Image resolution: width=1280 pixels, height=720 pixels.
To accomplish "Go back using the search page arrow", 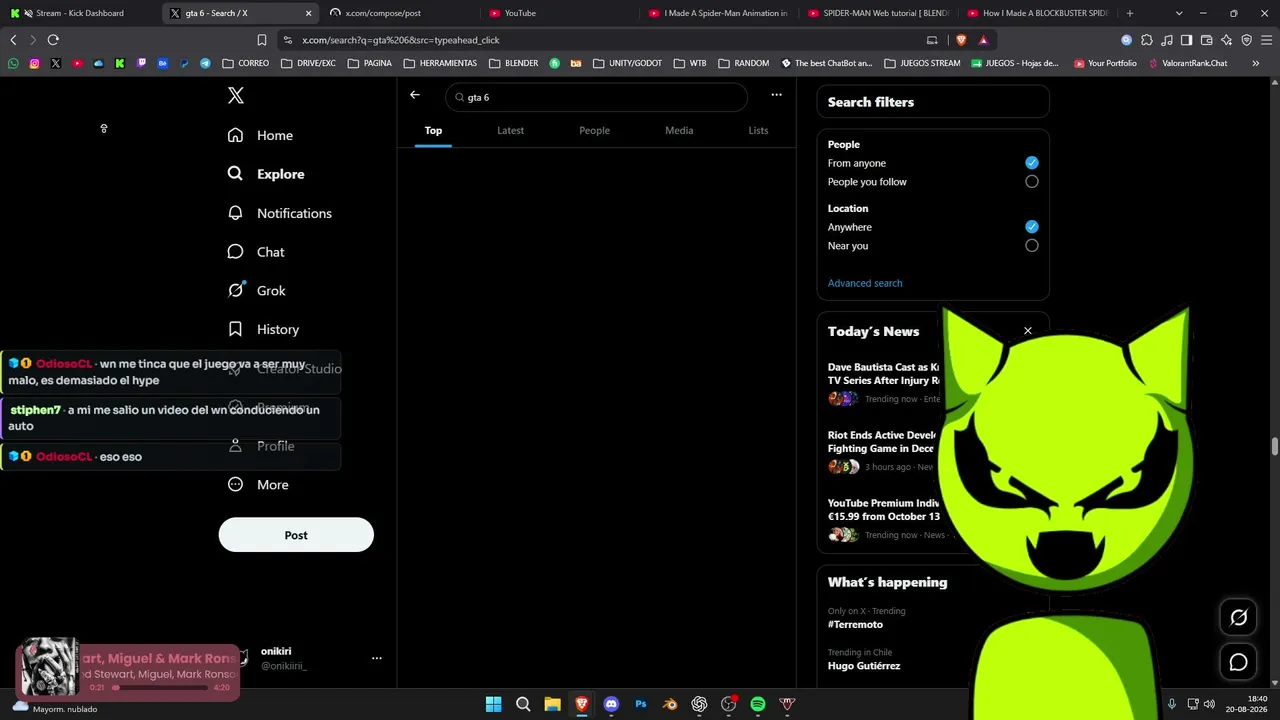I will pyautogui.click(x=415, y=95).
